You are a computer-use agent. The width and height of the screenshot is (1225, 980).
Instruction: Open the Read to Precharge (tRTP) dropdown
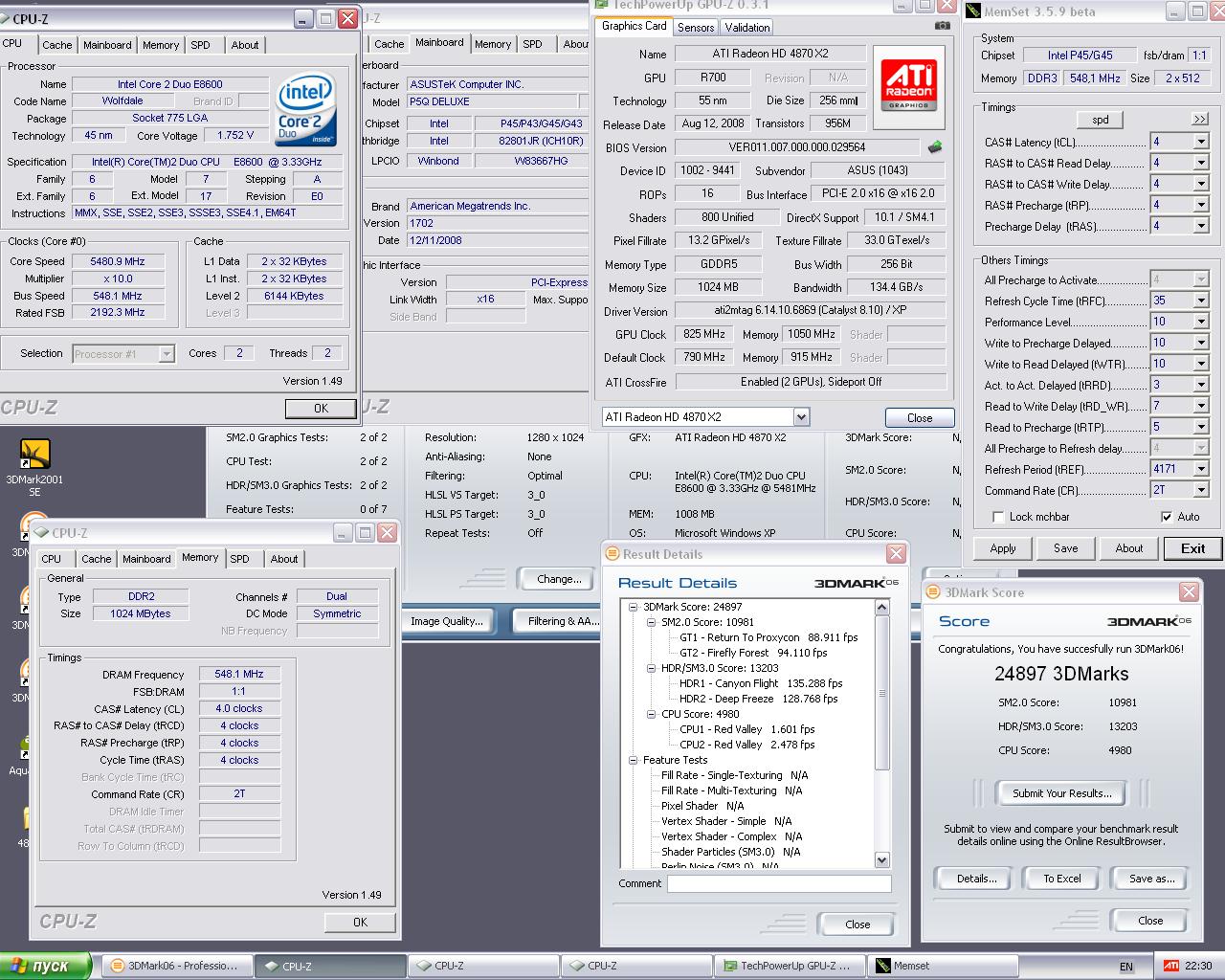1201,427
